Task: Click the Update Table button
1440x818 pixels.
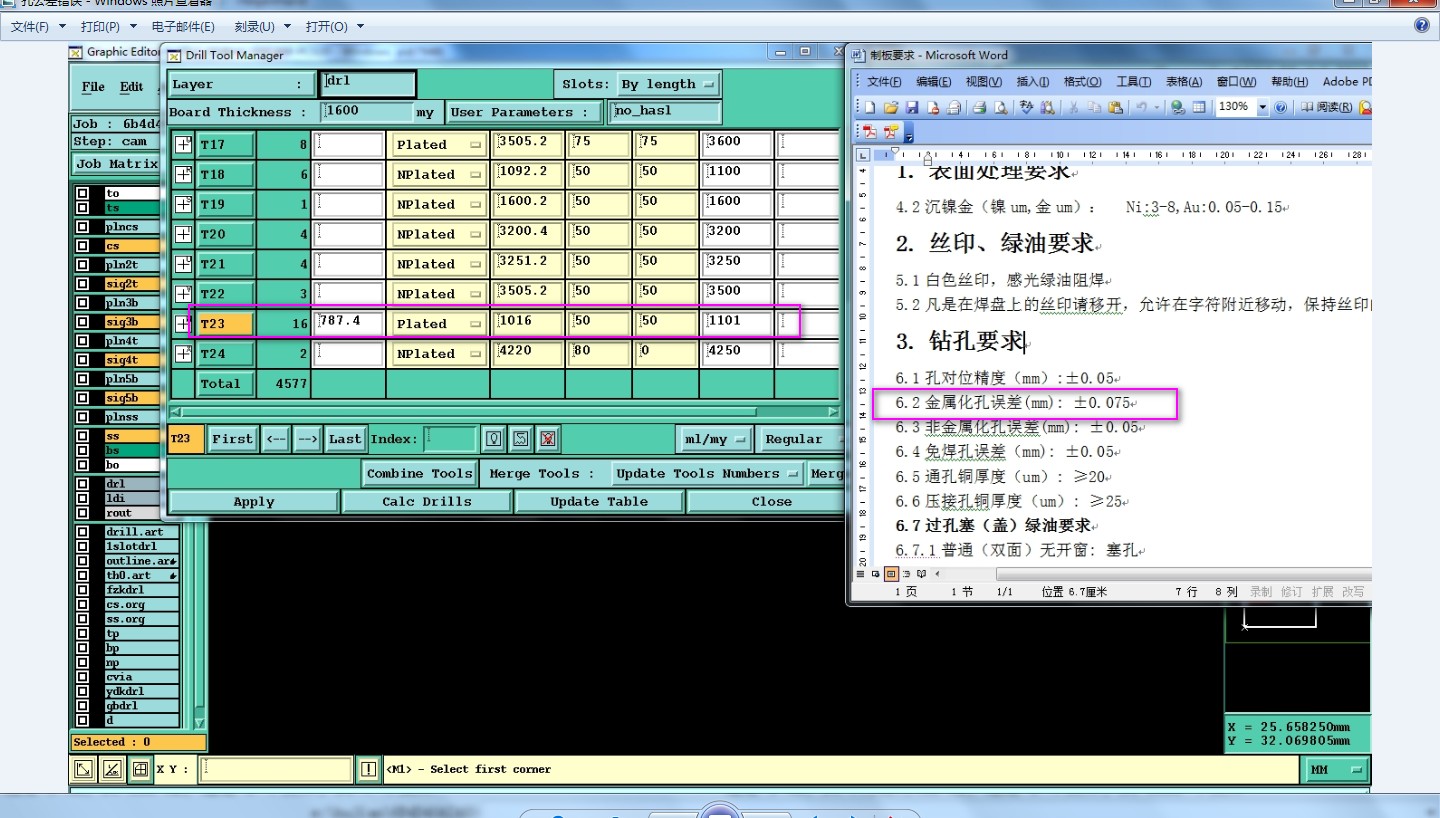Action: [599, 502]
